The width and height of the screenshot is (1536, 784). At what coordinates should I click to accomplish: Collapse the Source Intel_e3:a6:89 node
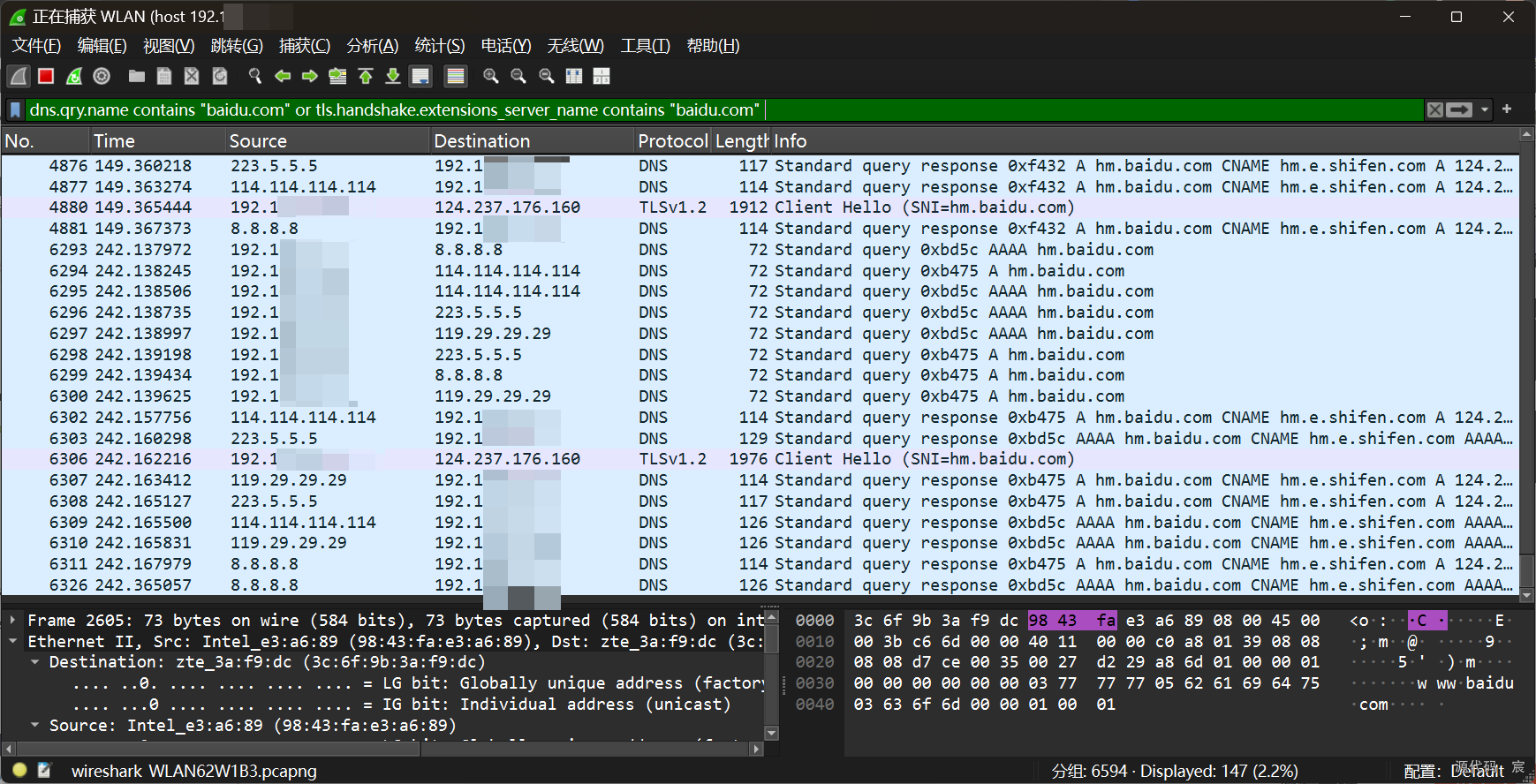pos(34,726)
